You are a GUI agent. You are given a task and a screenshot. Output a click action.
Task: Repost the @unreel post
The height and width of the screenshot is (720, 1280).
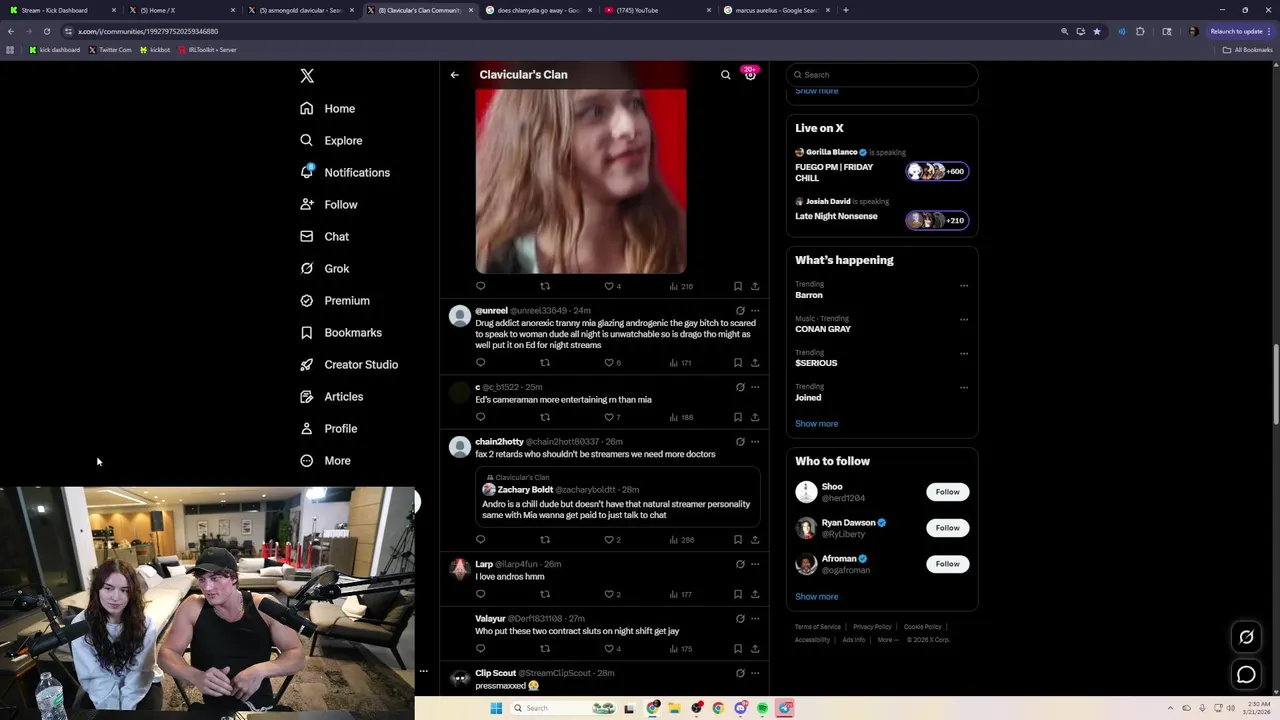tap(545, 363)
